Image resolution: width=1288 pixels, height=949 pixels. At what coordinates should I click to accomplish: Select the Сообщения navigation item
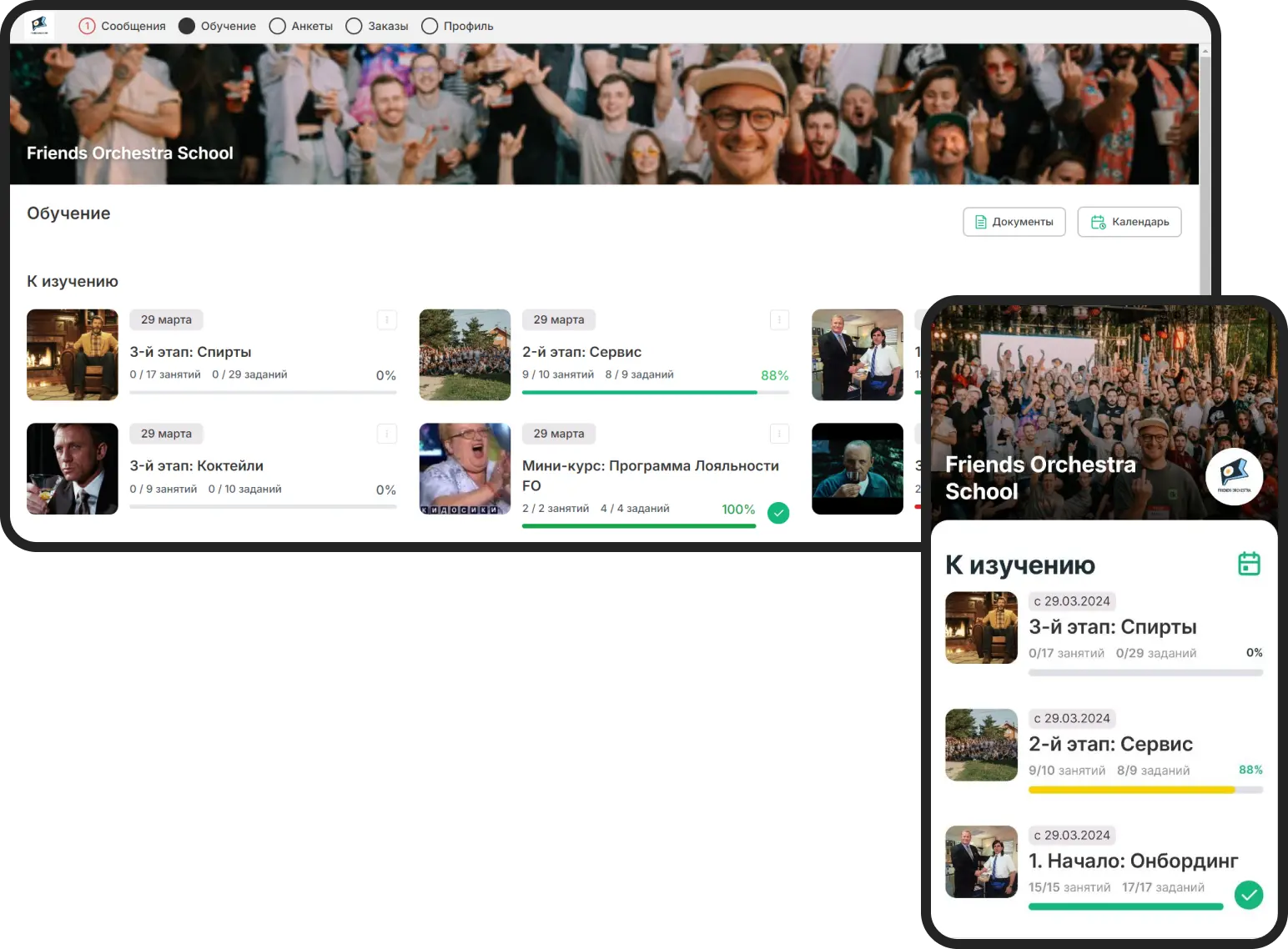coord(123,26)
